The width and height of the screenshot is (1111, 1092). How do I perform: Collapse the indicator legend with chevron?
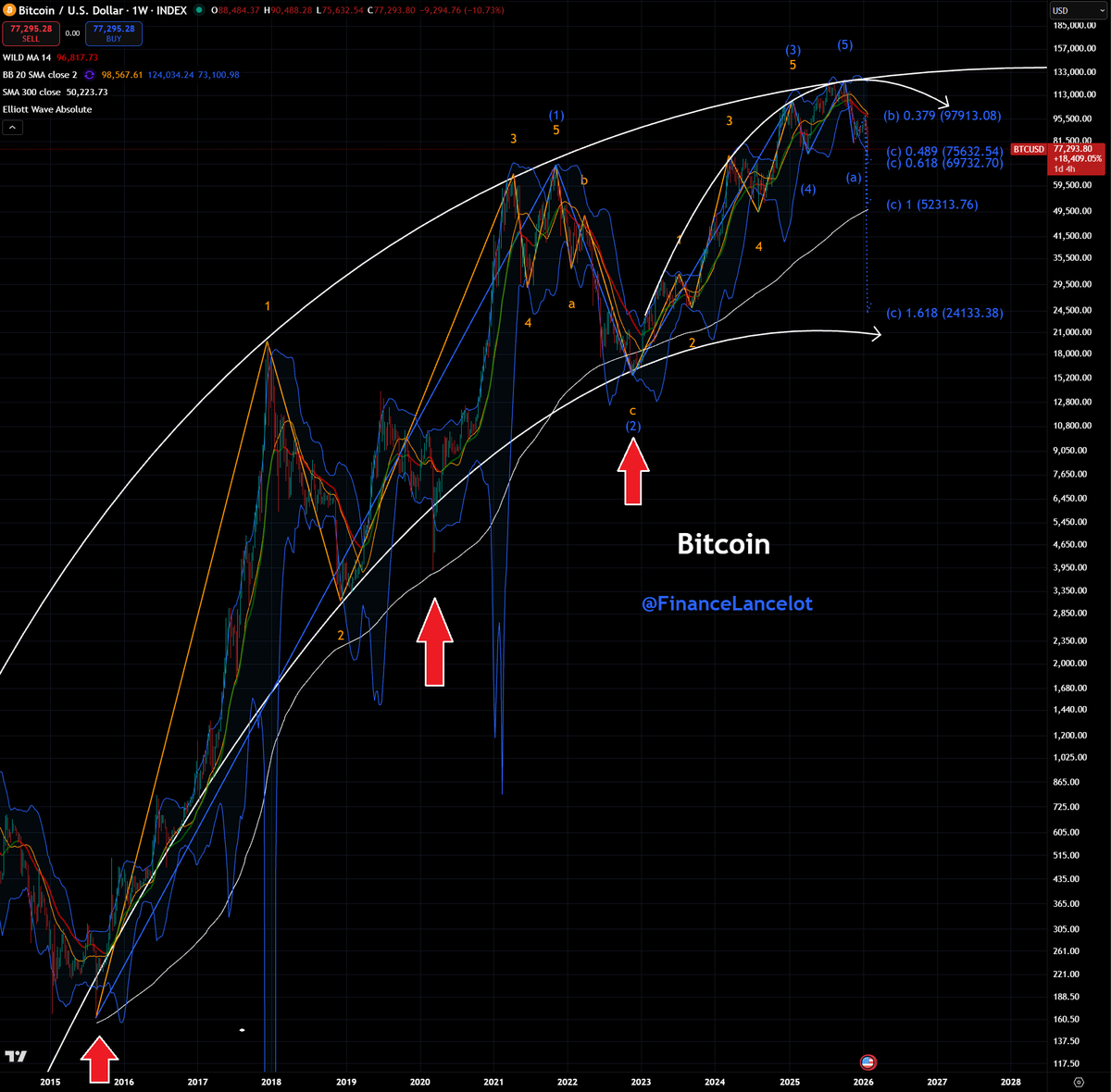pyautogui.click(x=12, y=128)
